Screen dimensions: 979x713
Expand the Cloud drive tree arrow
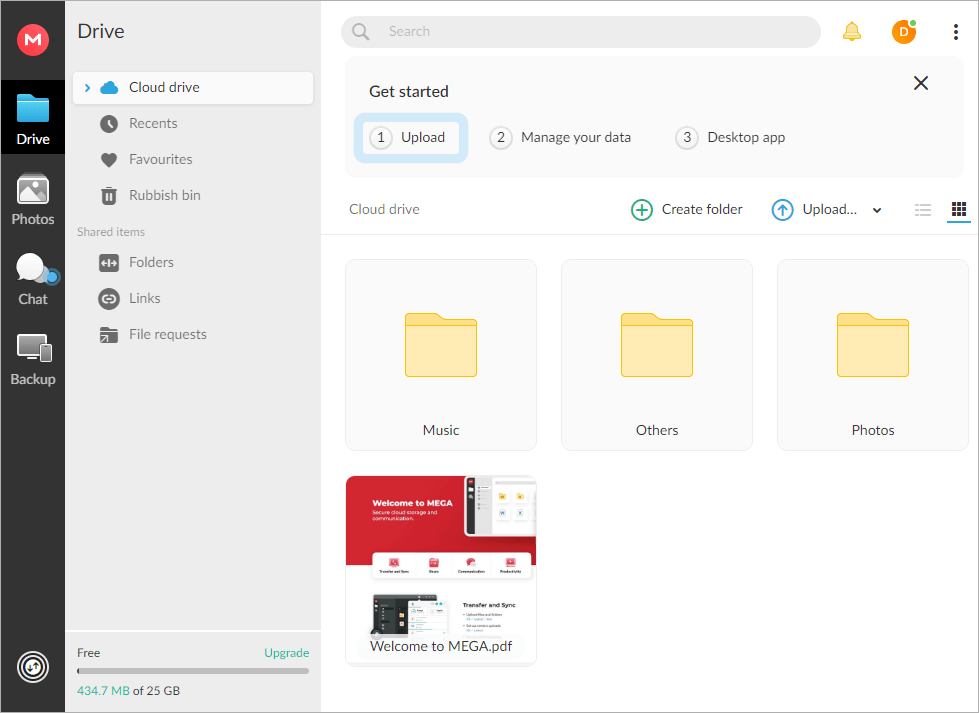click(x=88, y=88)
